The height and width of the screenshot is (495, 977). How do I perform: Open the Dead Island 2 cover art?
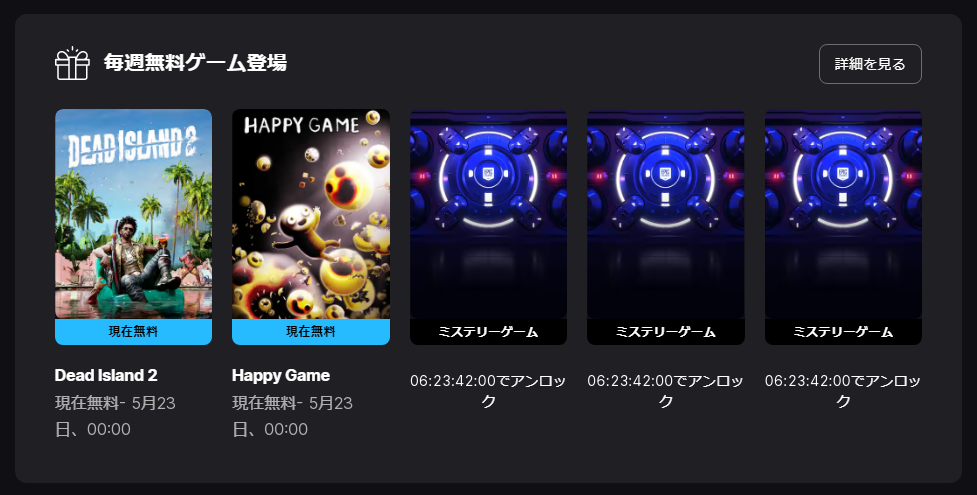click(x=133, y=214)
